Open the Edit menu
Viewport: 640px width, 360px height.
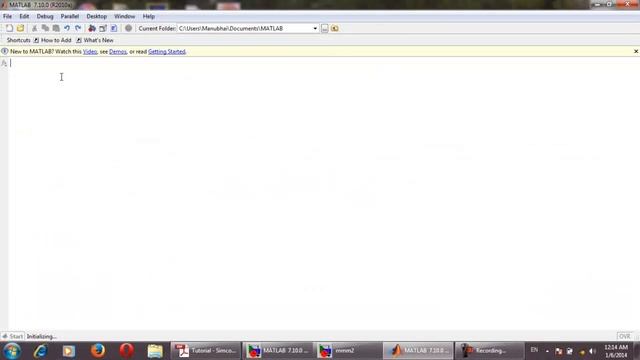click(24, 16)
